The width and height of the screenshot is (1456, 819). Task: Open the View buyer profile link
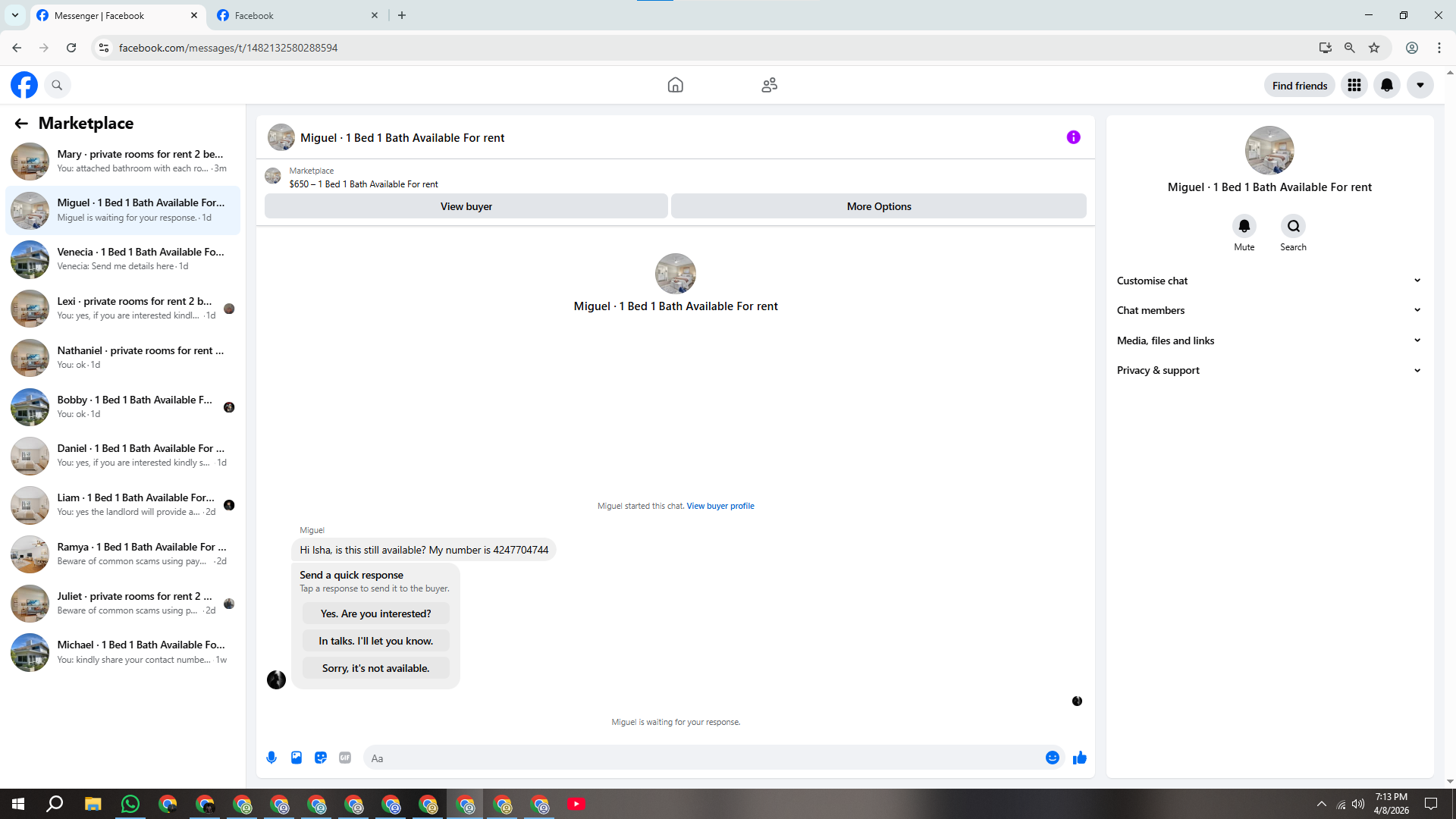720,506
